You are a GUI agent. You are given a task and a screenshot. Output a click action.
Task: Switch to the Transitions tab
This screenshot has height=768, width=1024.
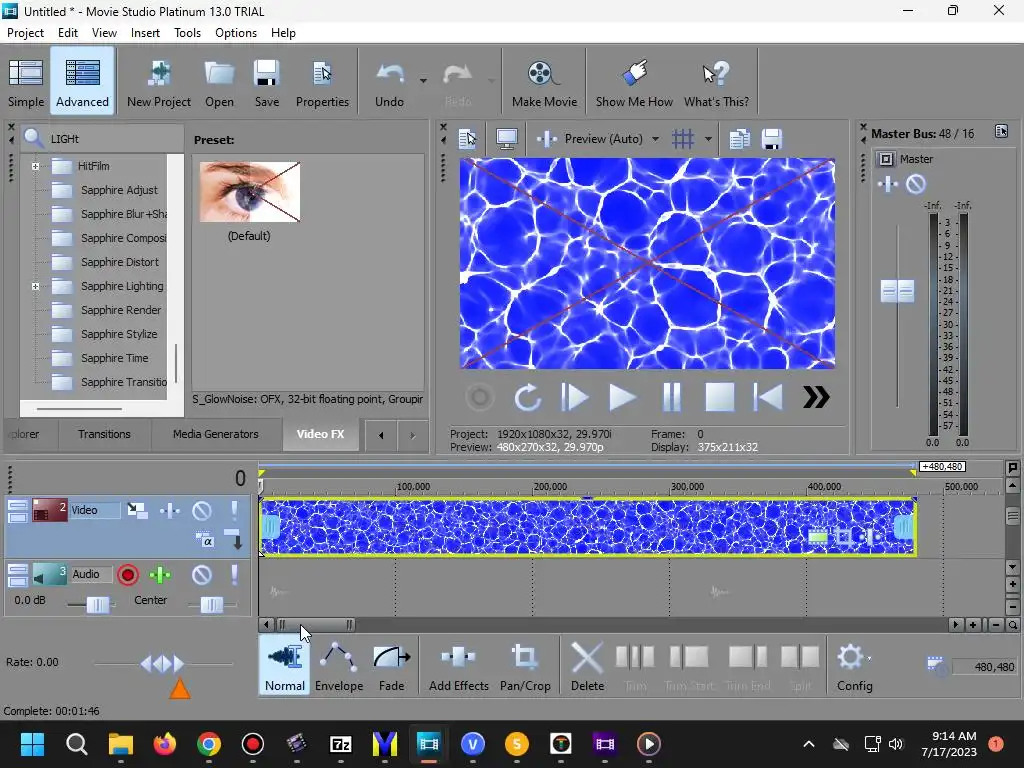pyautogui.click(x=104, y=434)
